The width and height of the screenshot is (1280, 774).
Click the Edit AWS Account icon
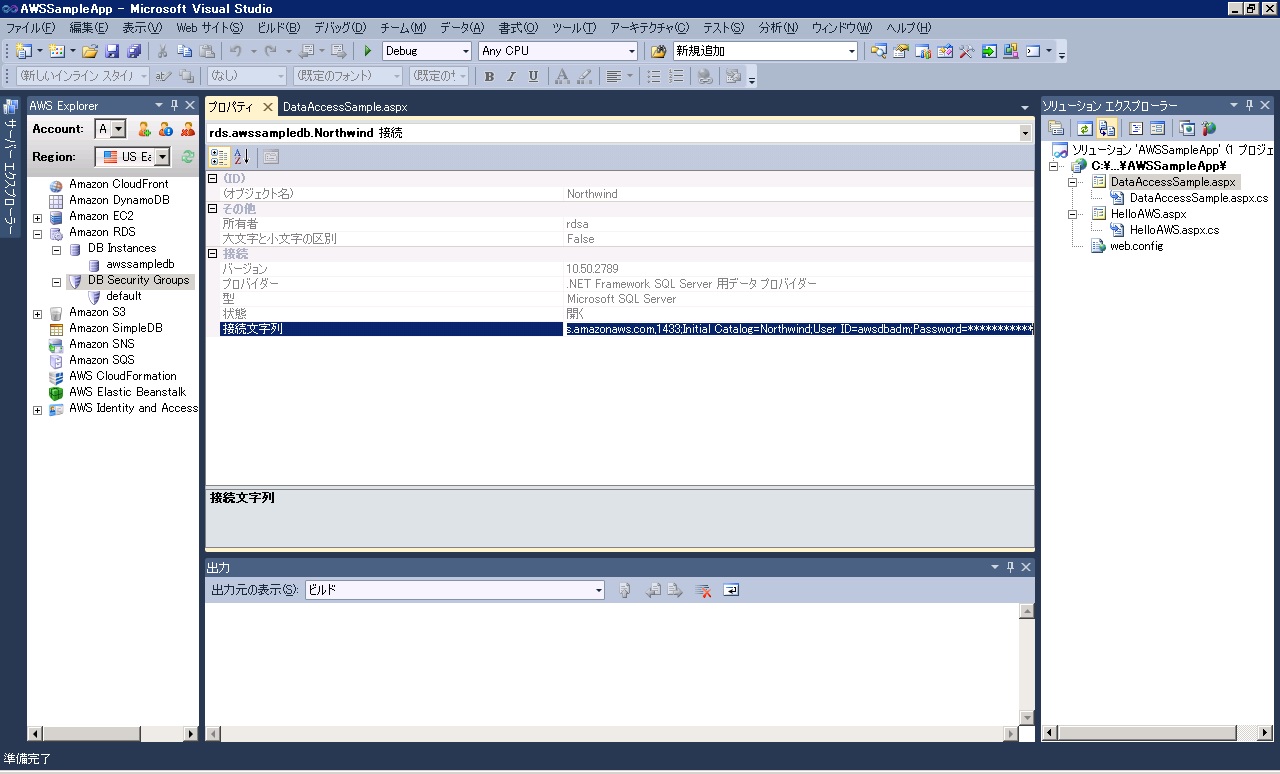click(166, 129)
